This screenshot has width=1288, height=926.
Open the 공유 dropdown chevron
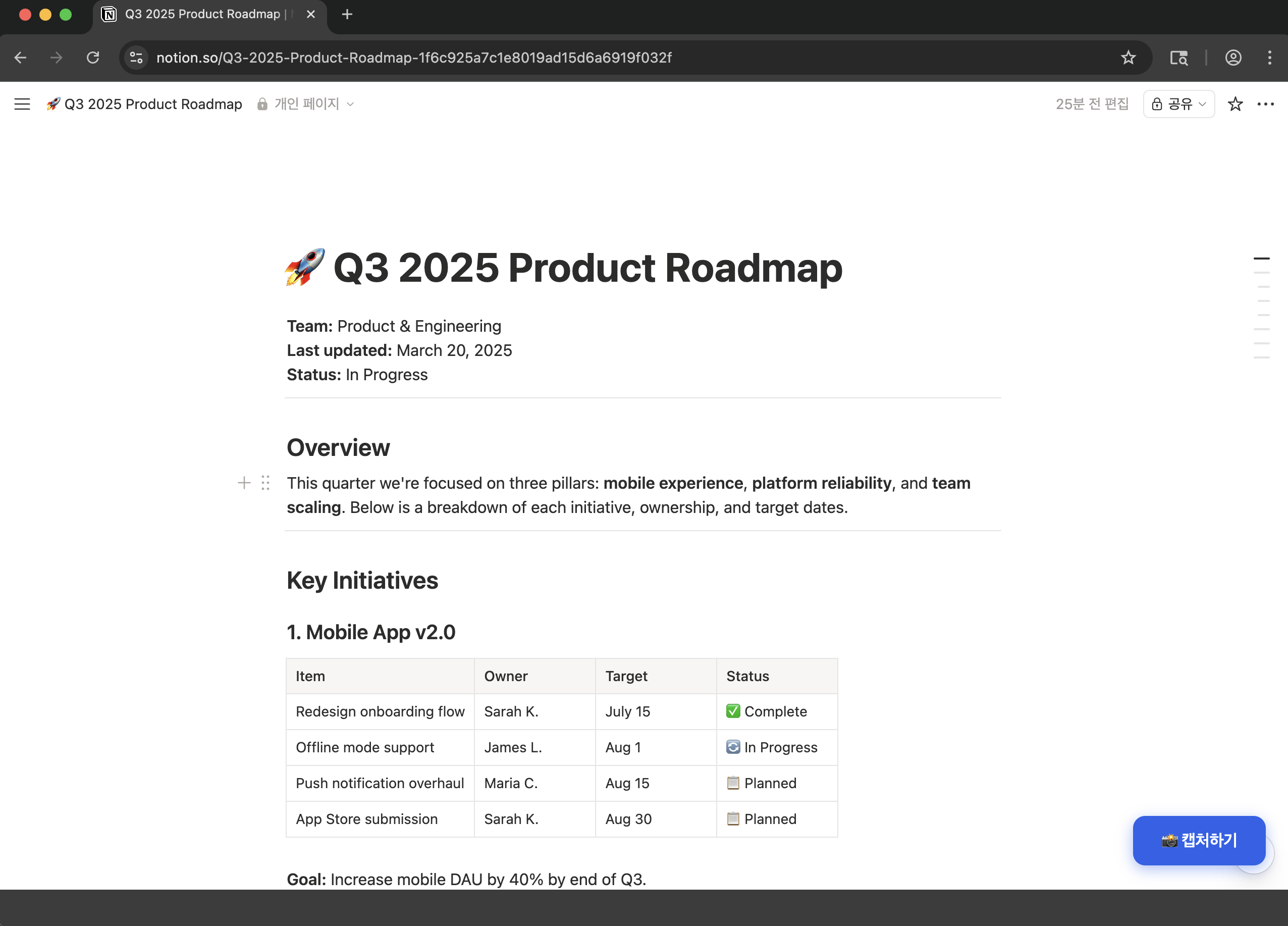[1202, 104]
